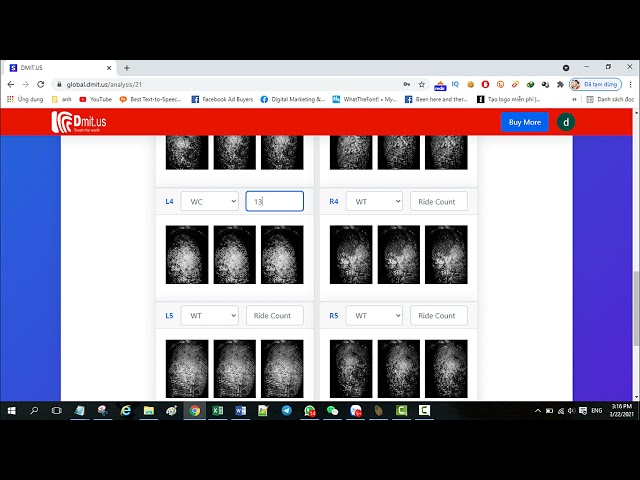Click the R5 finger label

point(334,316)
